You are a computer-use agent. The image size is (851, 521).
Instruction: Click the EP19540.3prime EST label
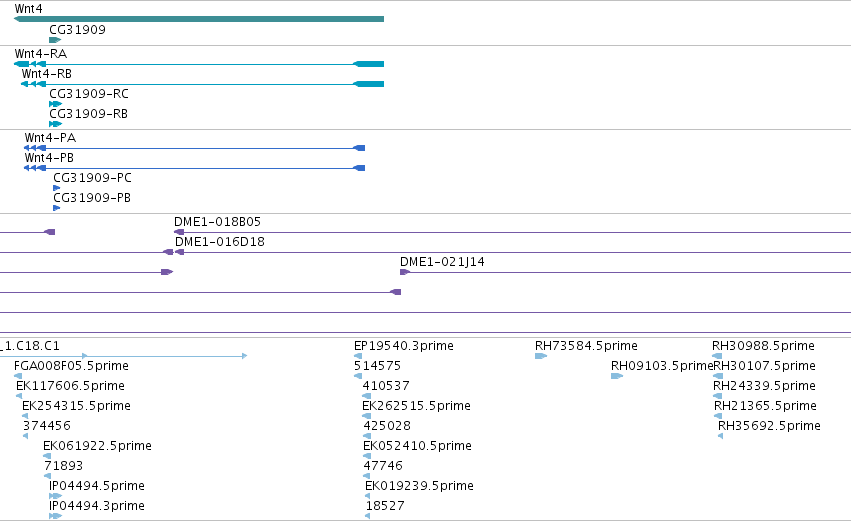tap(404, 346)
